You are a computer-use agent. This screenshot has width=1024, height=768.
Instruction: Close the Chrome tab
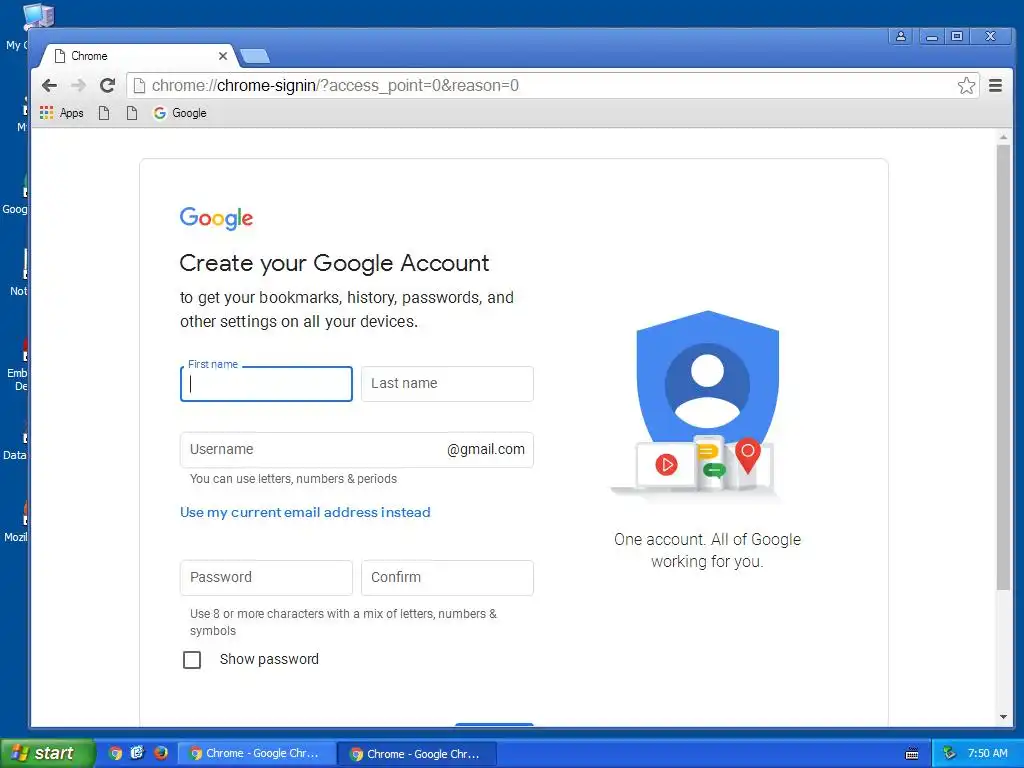pyautogui.click(x=223, y=56)
